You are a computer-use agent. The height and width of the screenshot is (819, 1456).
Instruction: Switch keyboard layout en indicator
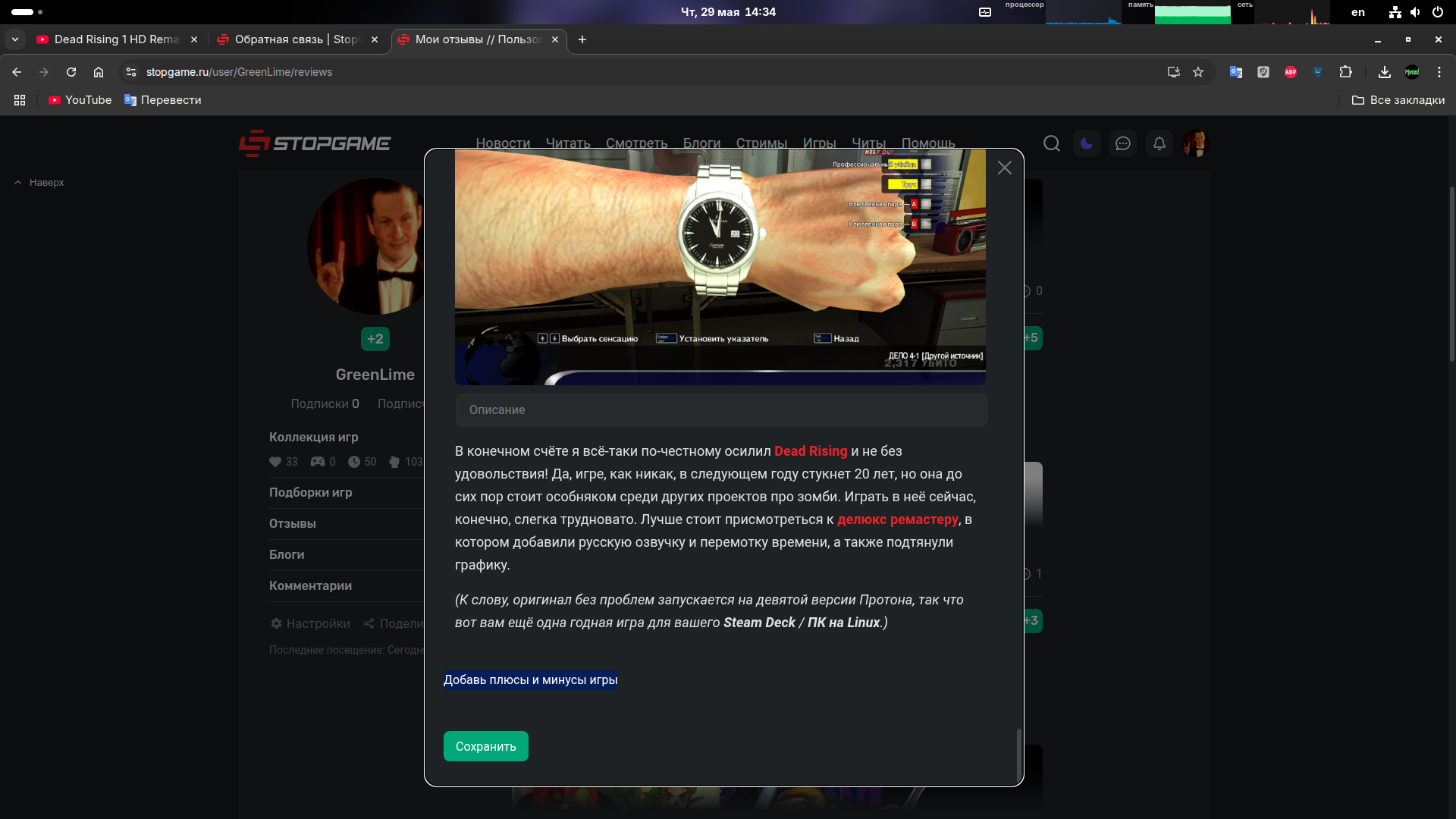tap(1358, 12)
